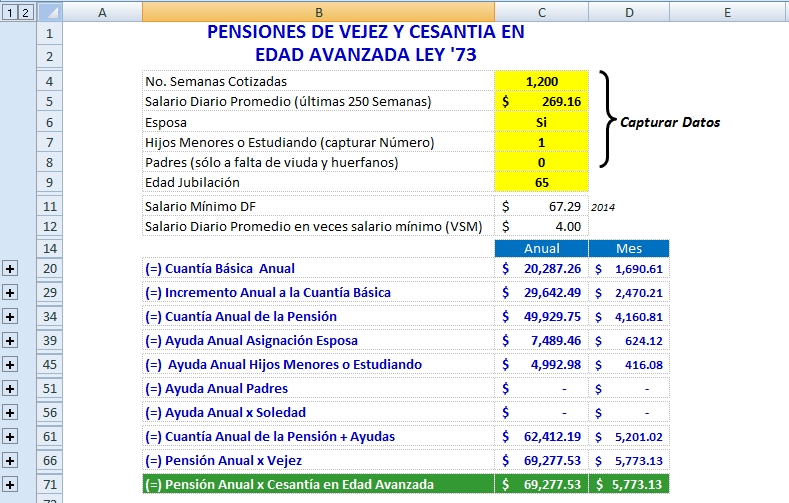Click the 1,200 weeks input cell
The width and height of the screenshot is (789, 503).
(x=541, y=81)
